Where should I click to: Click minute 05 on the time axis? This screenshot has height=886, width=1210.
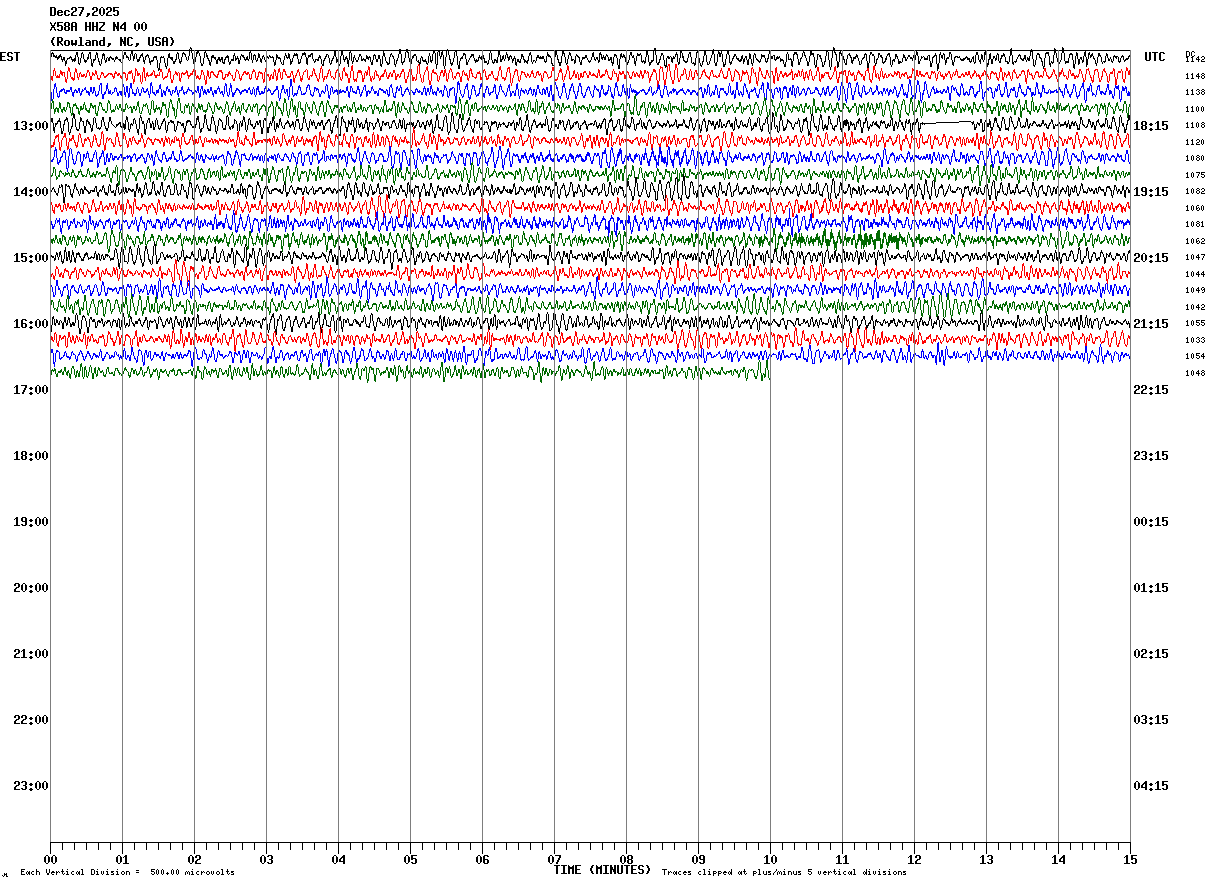(410, 860)
